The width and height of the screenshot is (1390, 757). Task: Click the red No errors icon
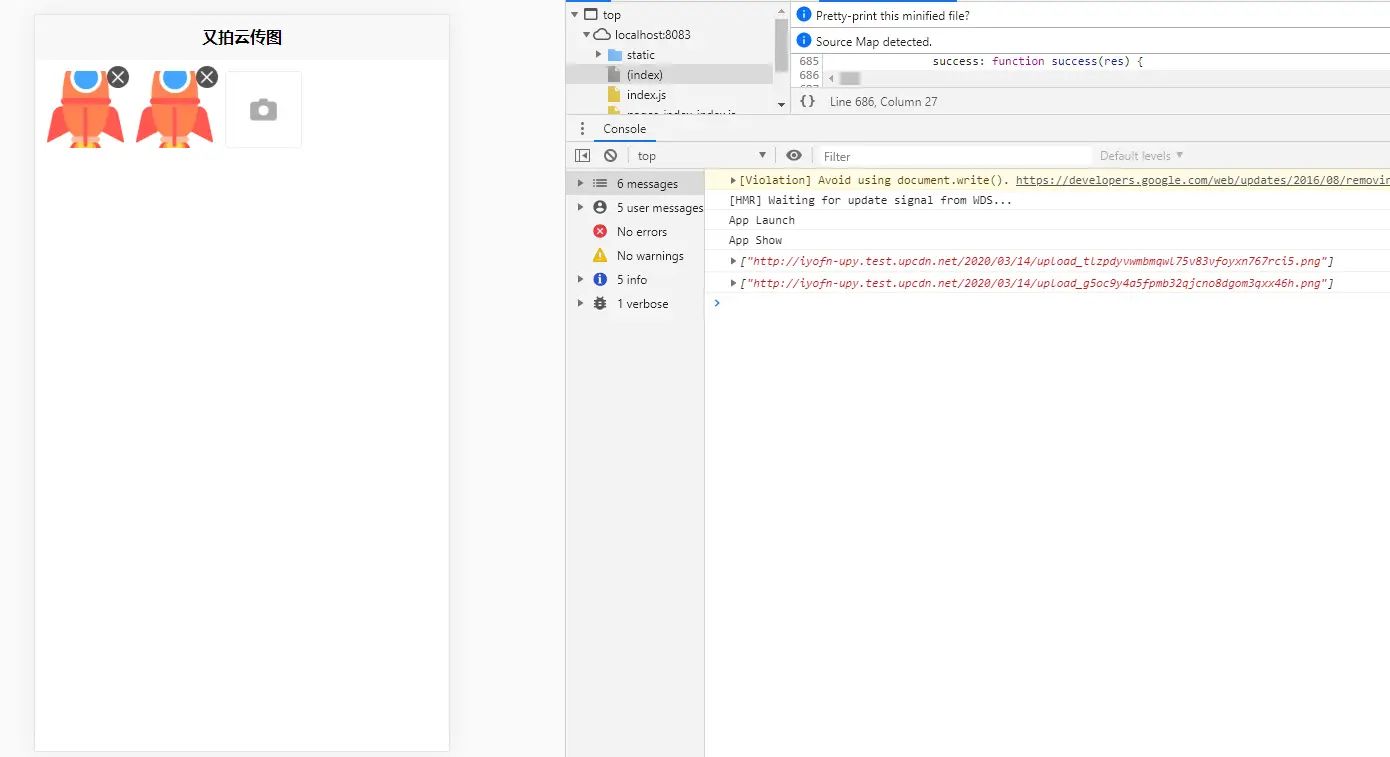tap(600, 232)
